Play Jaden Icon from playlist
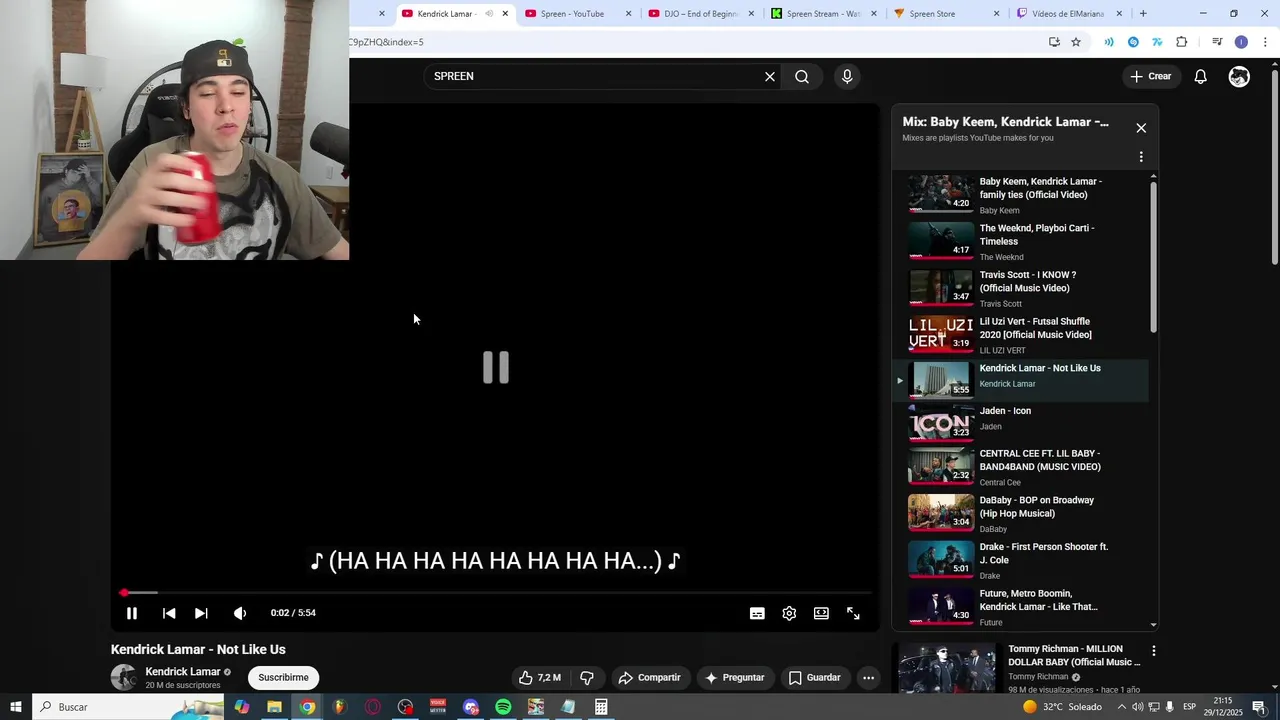The image size is (1280, 720). [x=1020, y=423]
